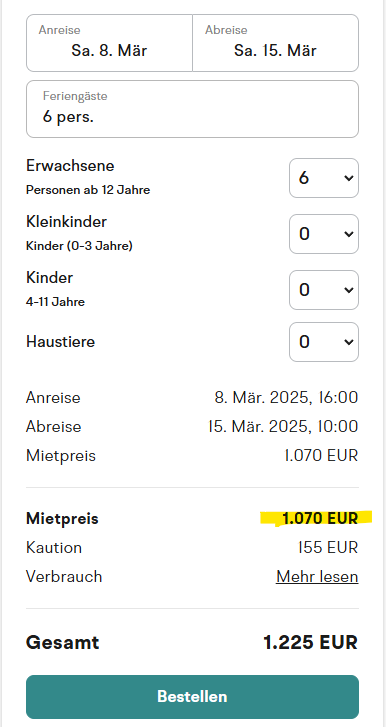Click the Personen ab 12 Jahre subtext

(88, 190)
